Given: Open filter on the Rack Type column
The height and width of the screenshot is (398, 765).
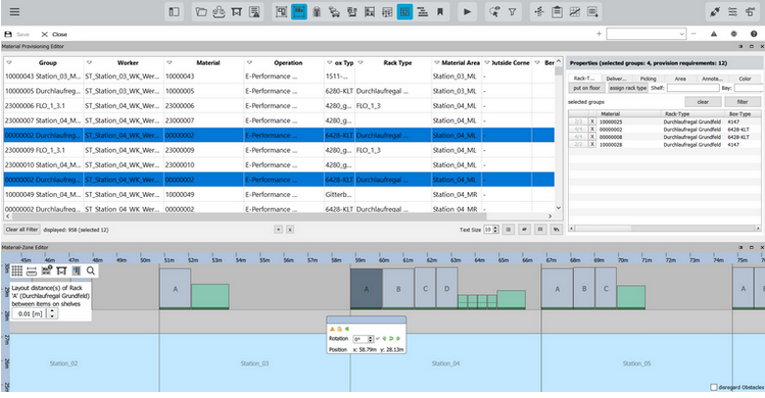Looking at the screenshot, I should pos(361,62).
